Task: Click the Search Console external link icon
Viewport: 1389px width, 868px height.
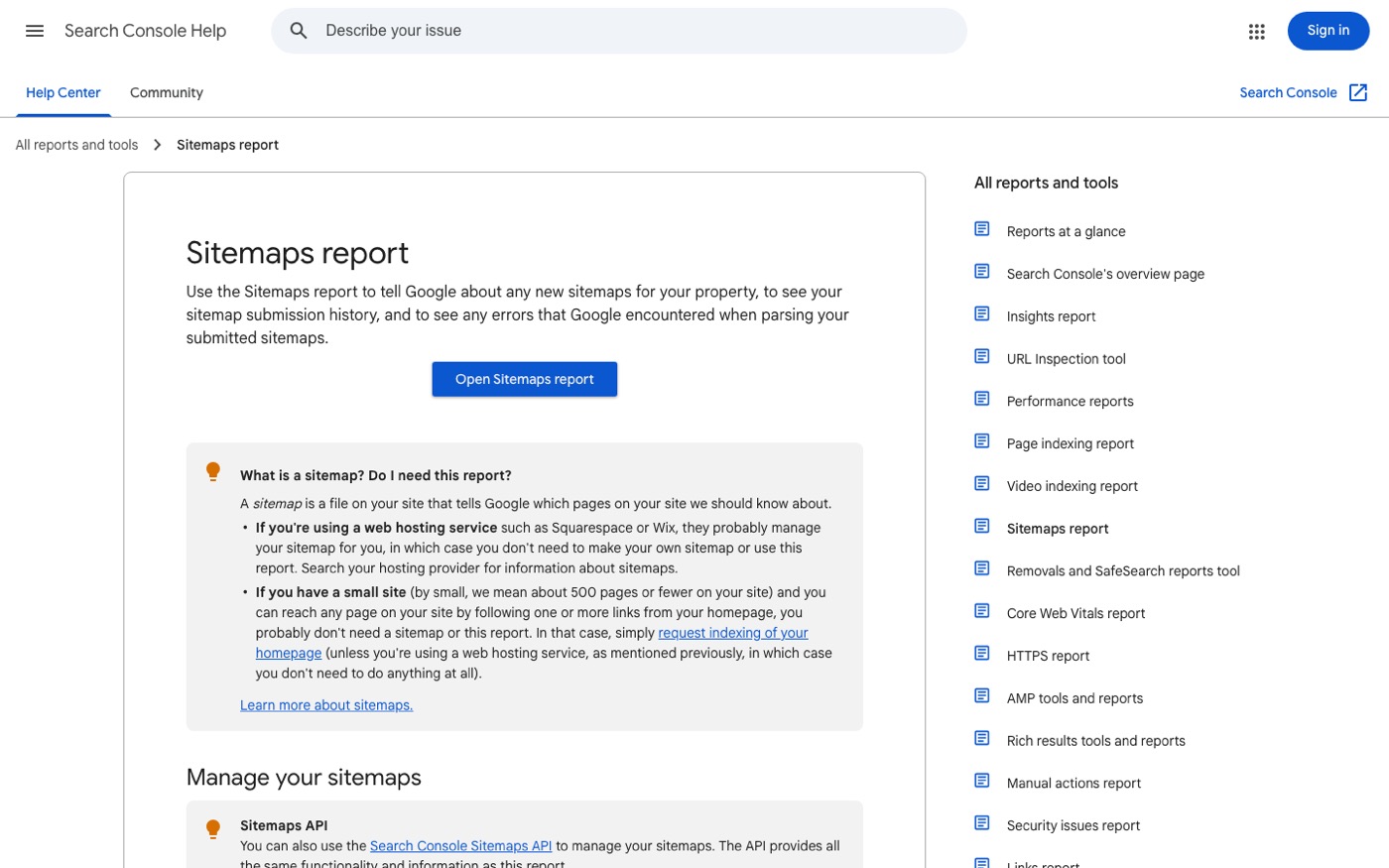Action: 1358,92
